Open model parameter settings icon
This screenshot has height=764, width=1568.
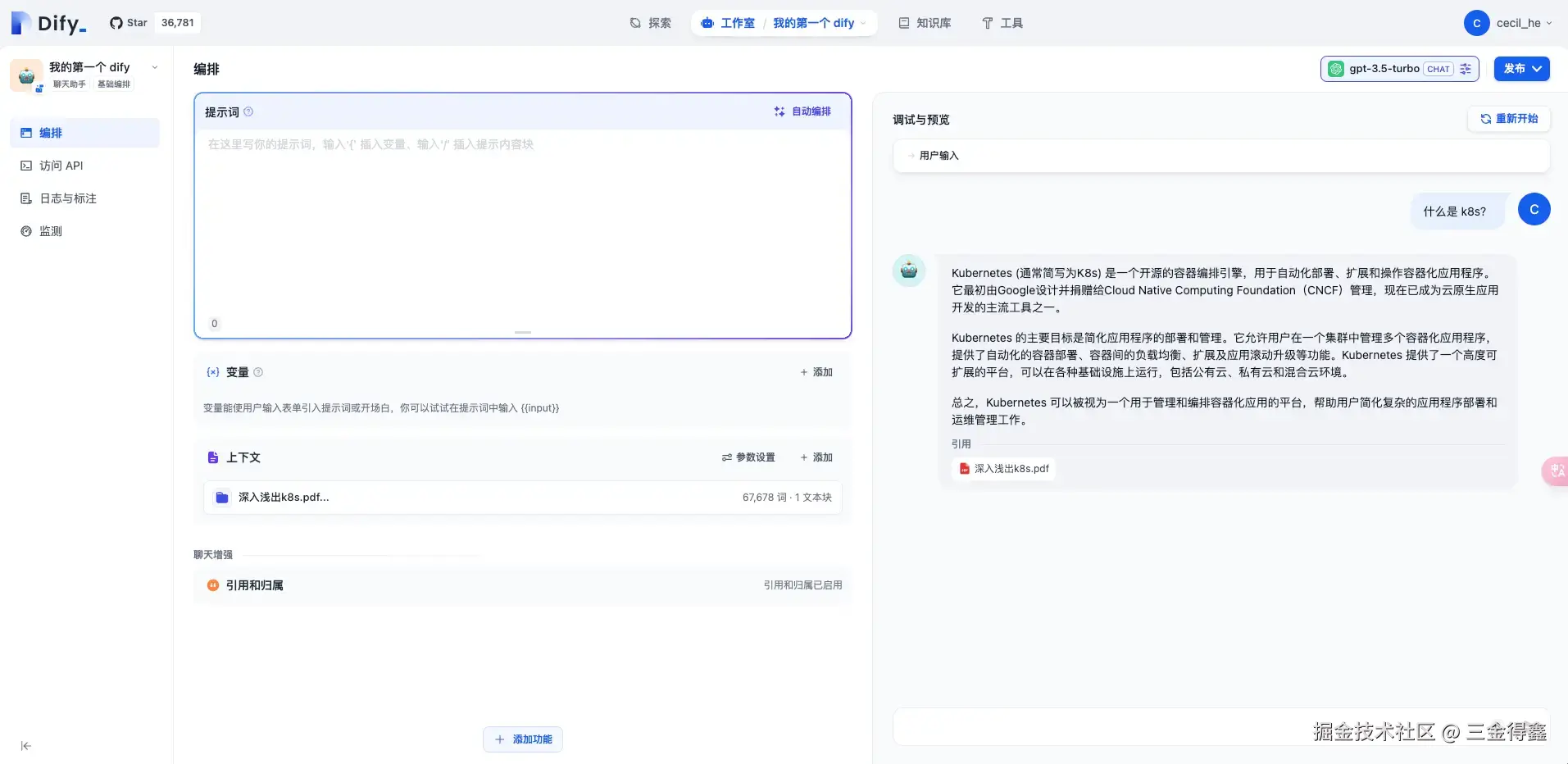pos(1466,69)
